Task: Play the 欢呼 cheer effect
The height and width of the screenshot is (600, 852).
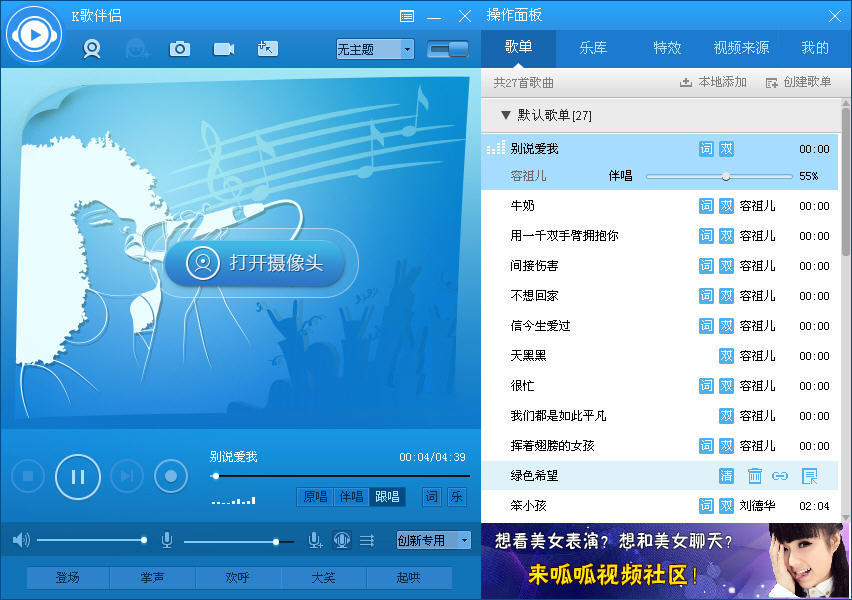Action: click(237, 577)
